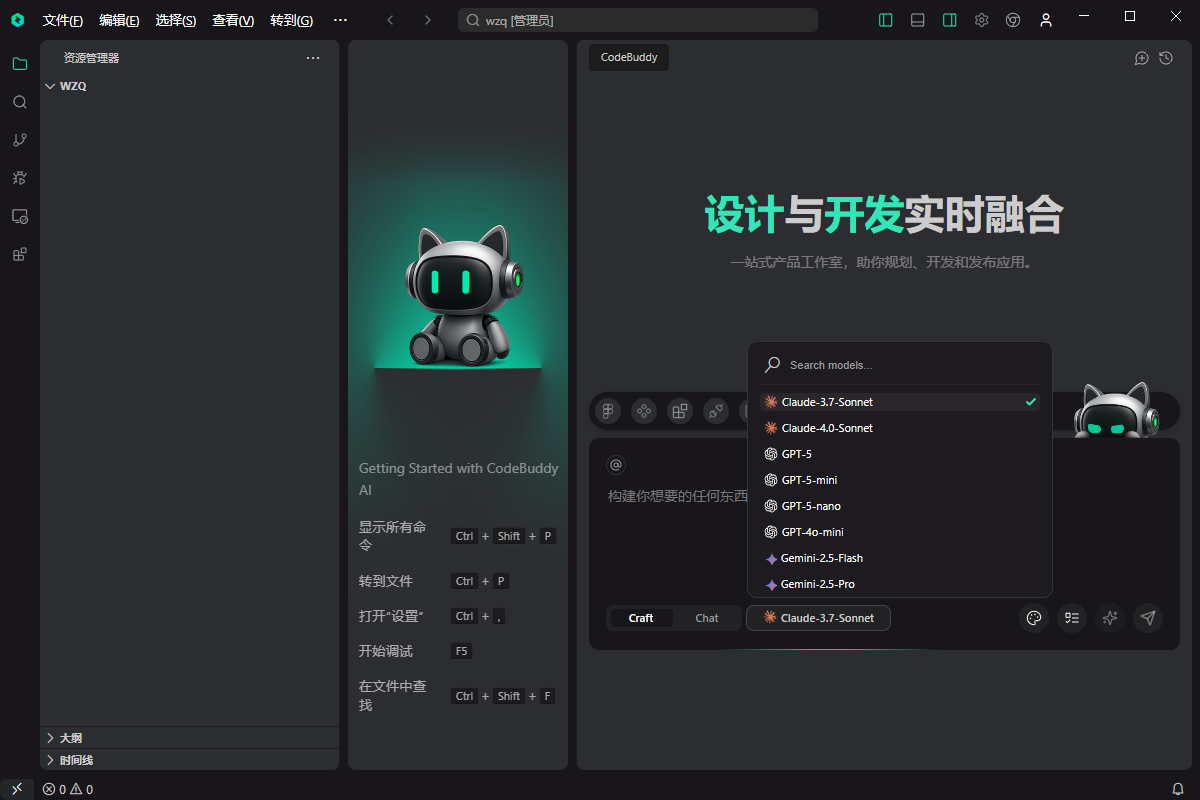Click the blocks widget icon in chat toolbar

tap(680, 411)
